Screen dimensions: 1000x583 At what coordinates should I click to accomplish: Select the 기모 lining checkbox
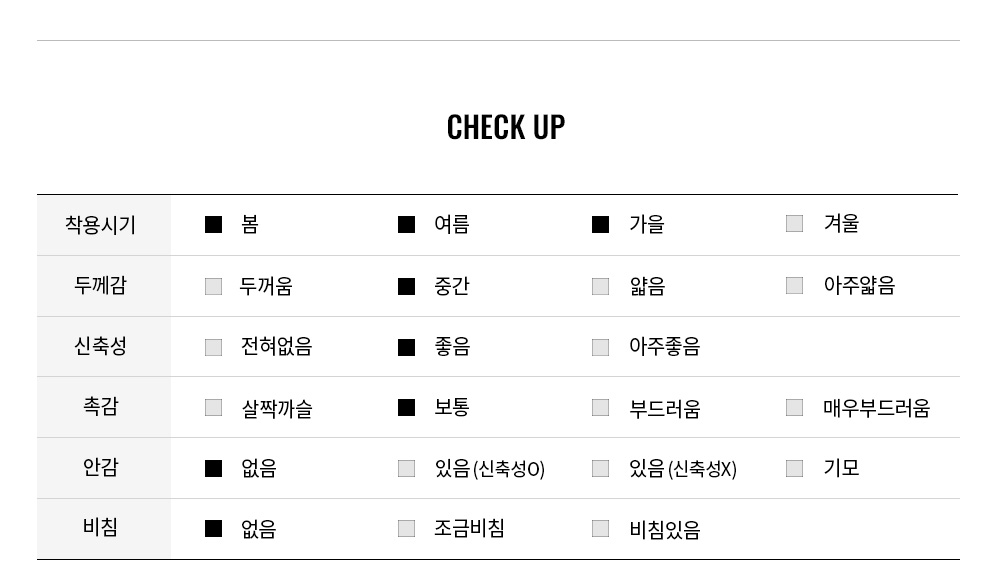[794, 469]
